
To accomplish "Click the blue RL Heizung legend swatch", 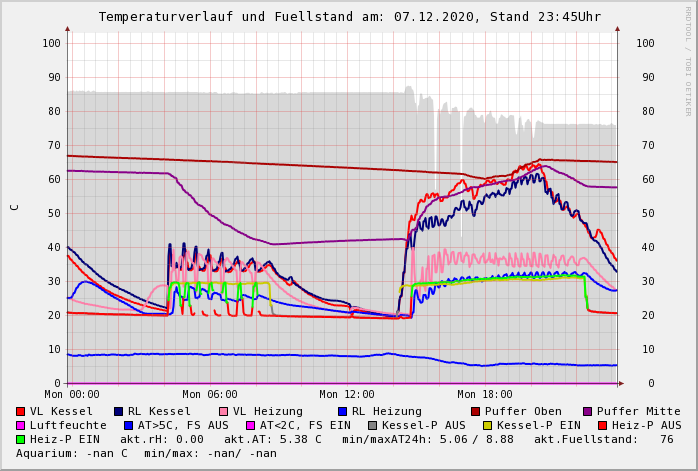I will coord(343,411).
